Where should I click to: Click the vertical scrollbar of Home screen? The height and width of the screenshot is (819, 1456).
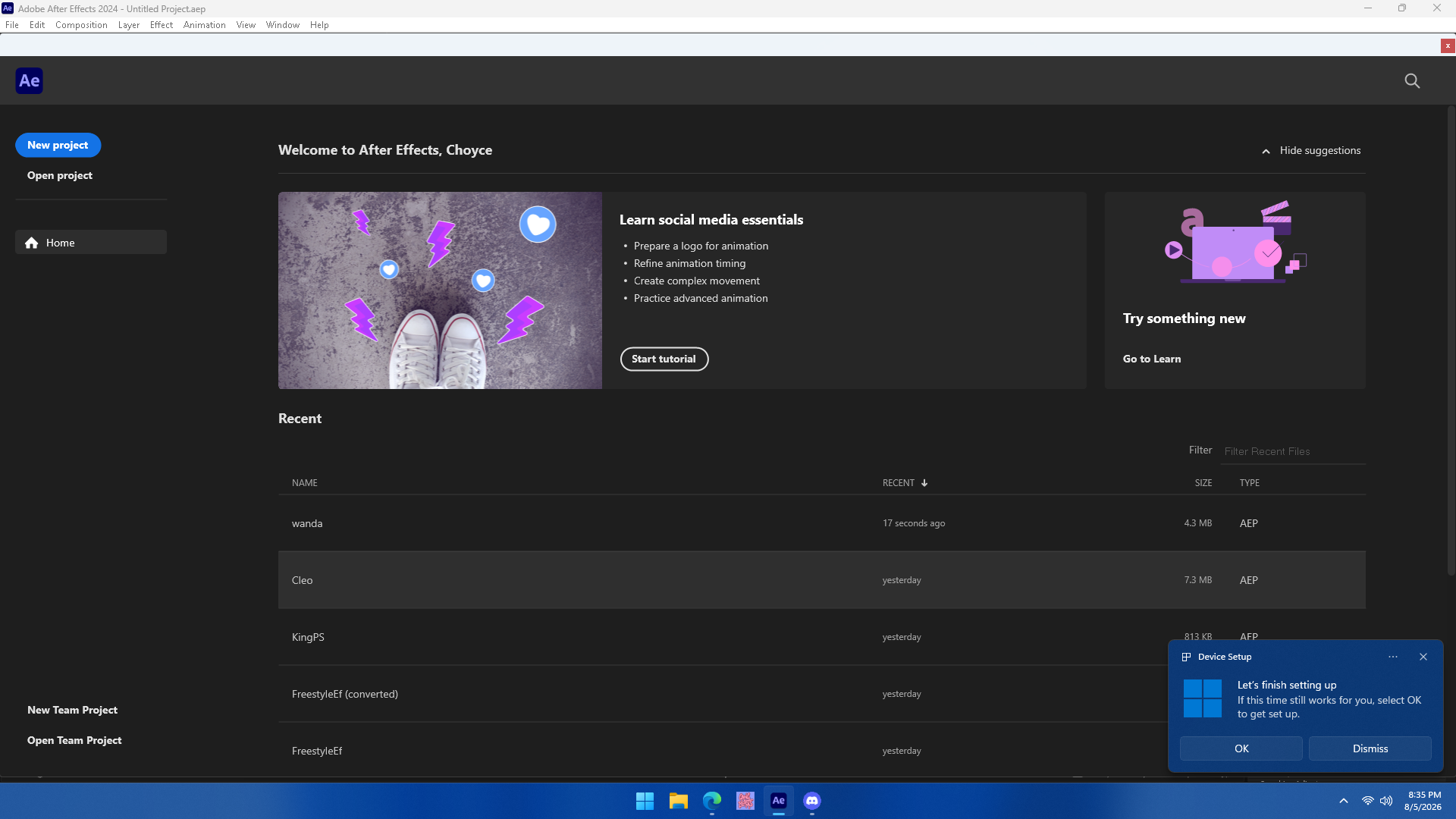click(1451, 341)
